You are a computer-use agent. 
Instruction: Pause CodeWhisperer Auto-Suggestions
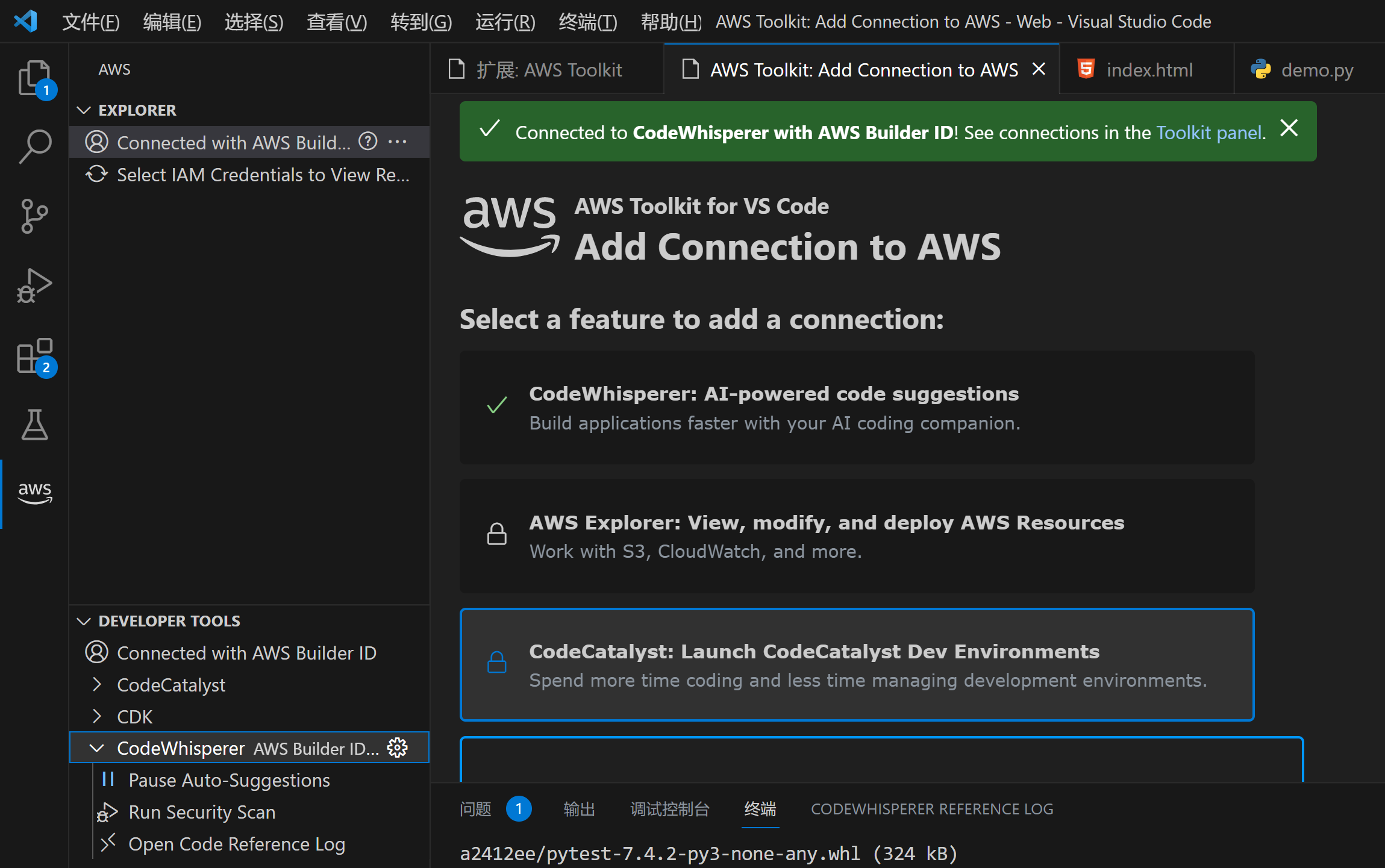coord(229,780)
